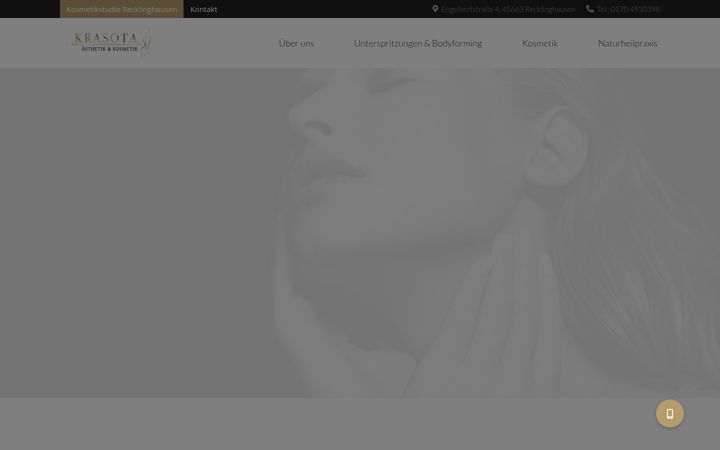Screen dimensions: 720x450
Task: Open the Über uns menu
Action: point(296,43)
